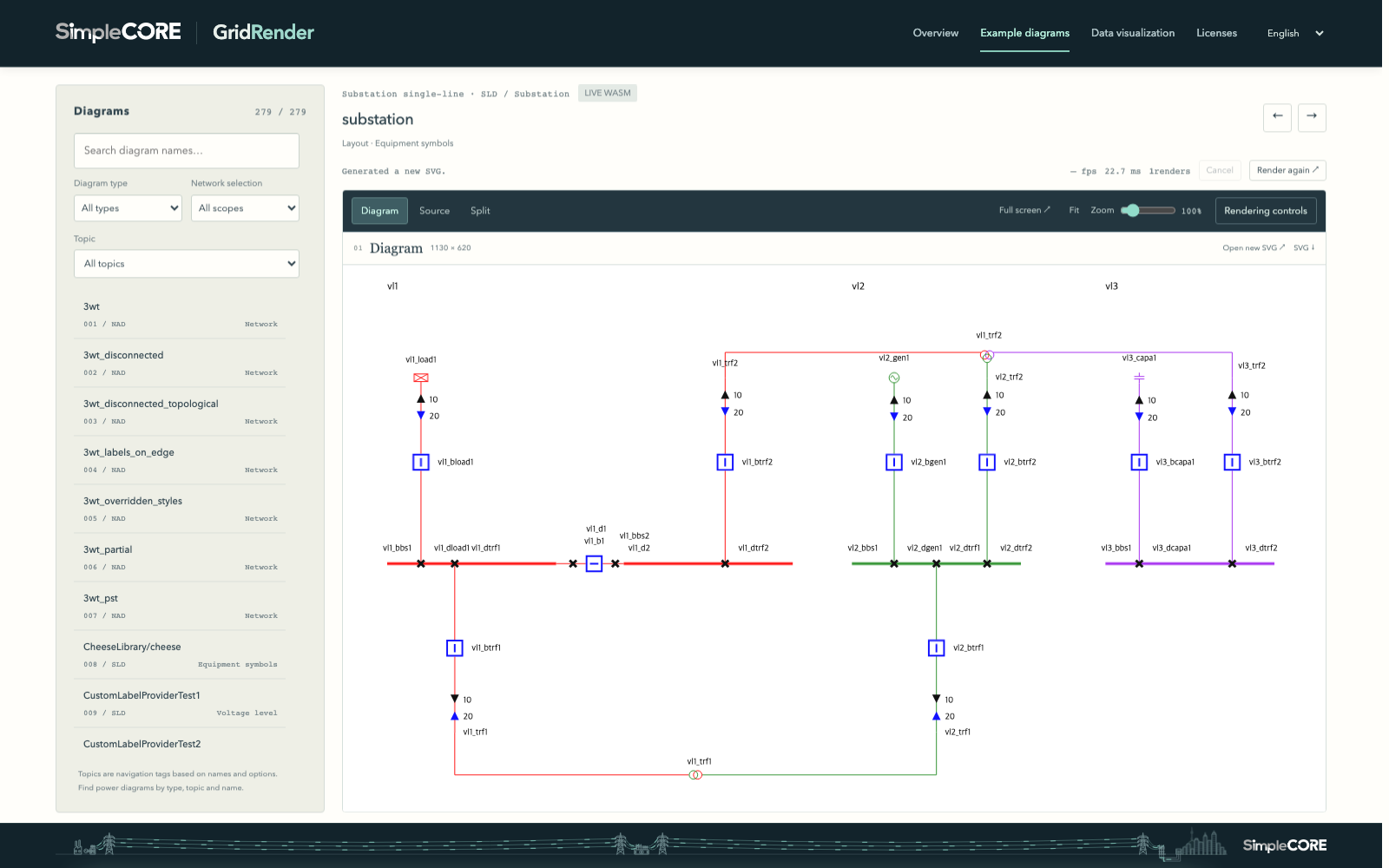Screen dimensions: 1389x868
Task: Open the English language selector
Action: pos(1294,34)
